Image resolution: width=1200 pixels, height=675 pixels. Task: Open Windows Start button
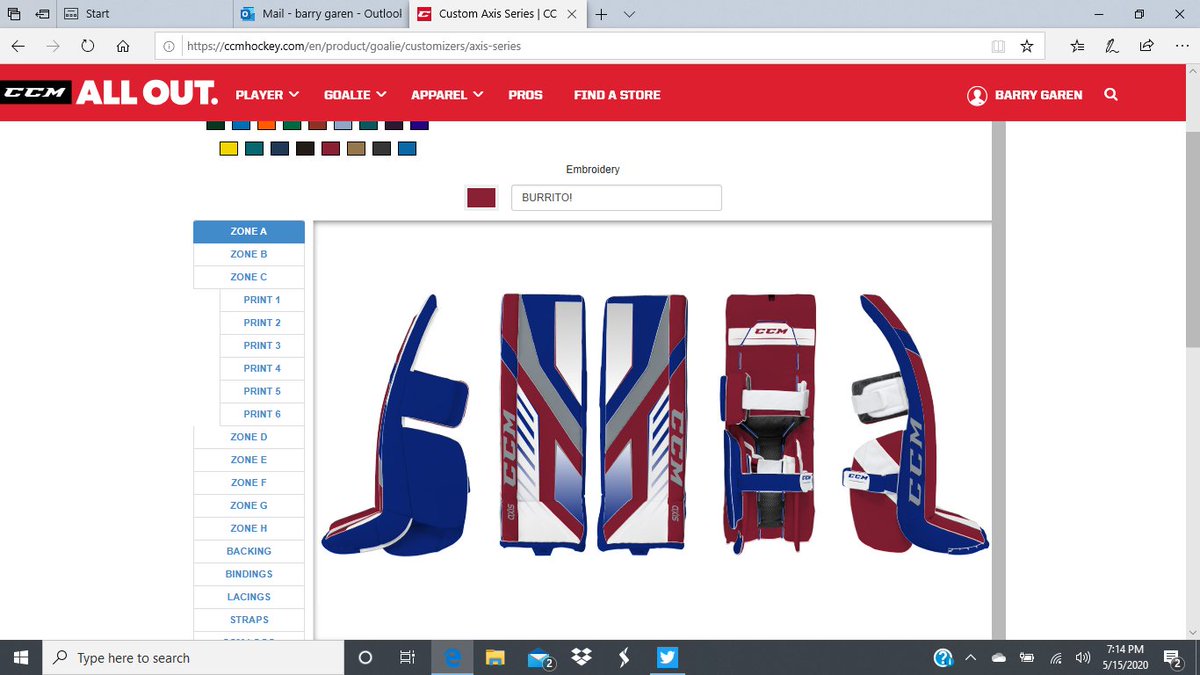click(x=21, y=658)
